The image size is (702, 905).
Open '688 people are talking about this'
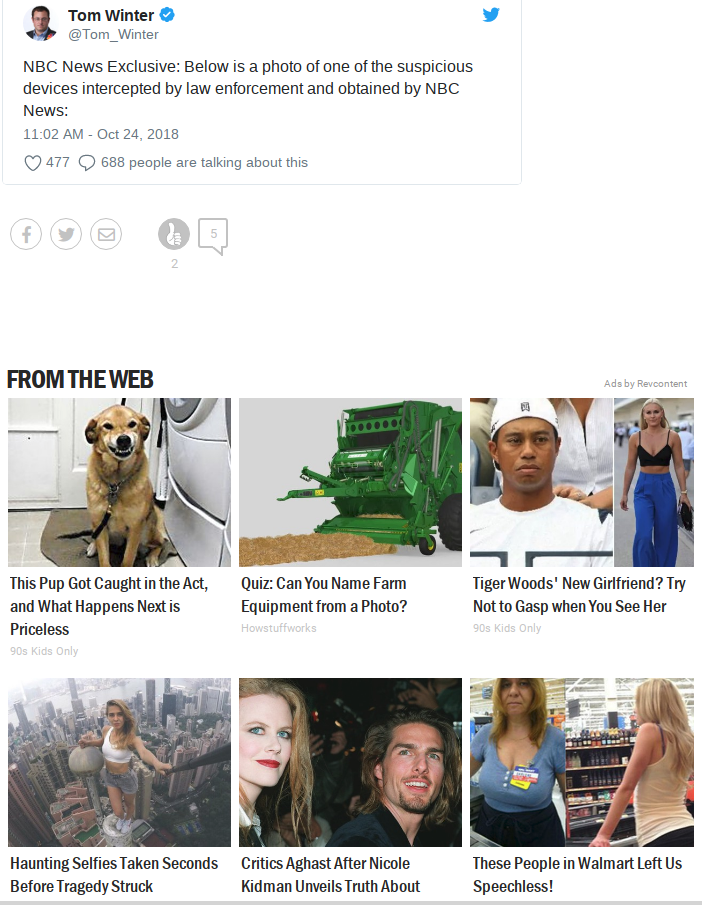(204, 163)
